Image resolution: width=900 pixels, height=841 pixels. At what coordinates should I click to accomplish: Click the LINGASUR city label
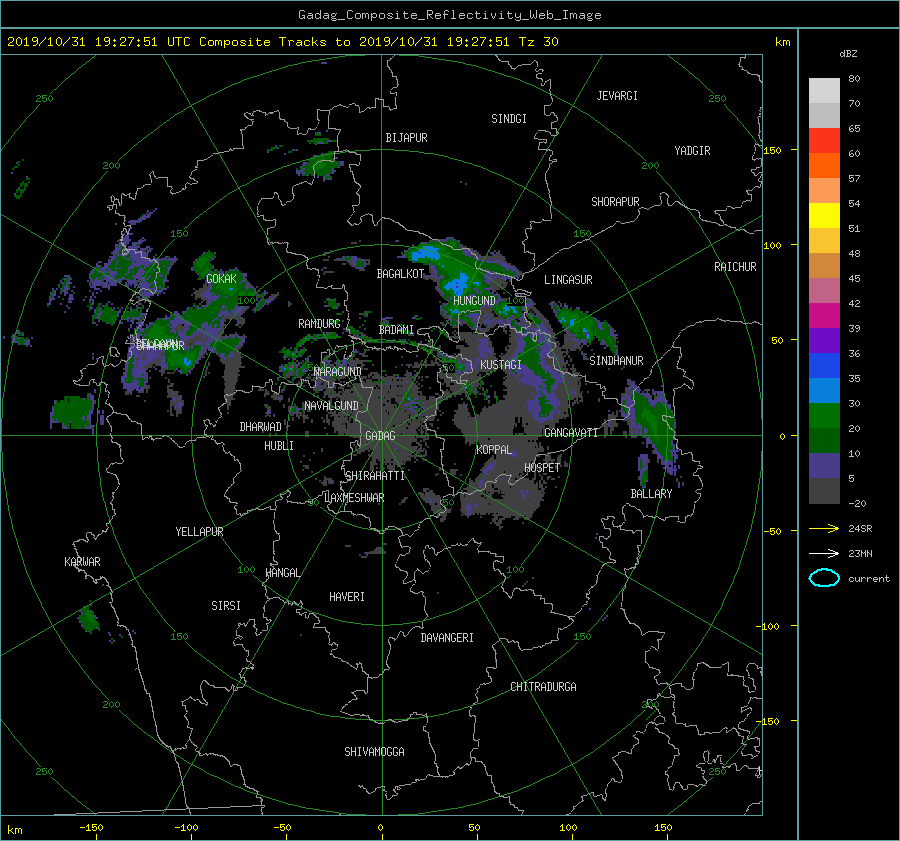tap(568, 280)
